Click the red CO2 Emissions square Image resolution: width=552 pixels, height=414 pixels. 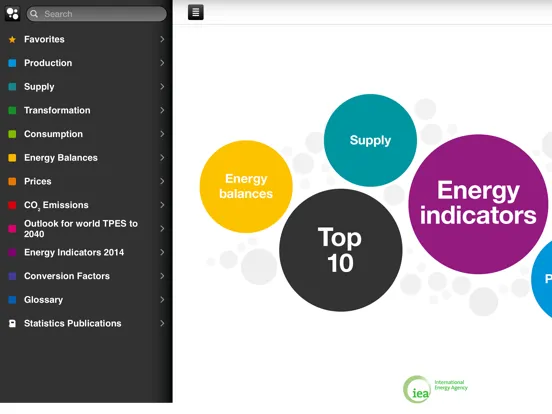click(12, 205)
